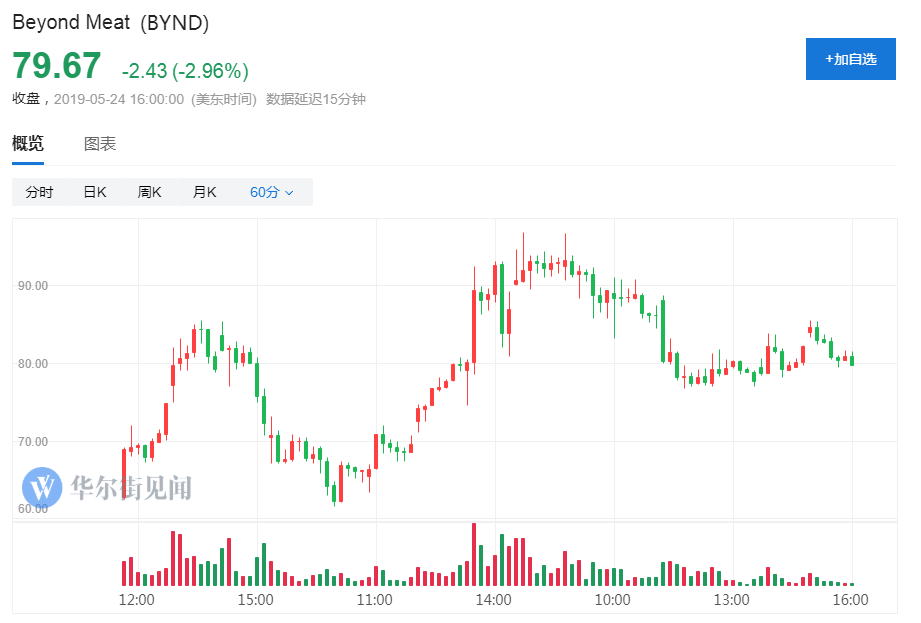Open the 图表 chart tab

pyautogui.click(x=100, y=144)
